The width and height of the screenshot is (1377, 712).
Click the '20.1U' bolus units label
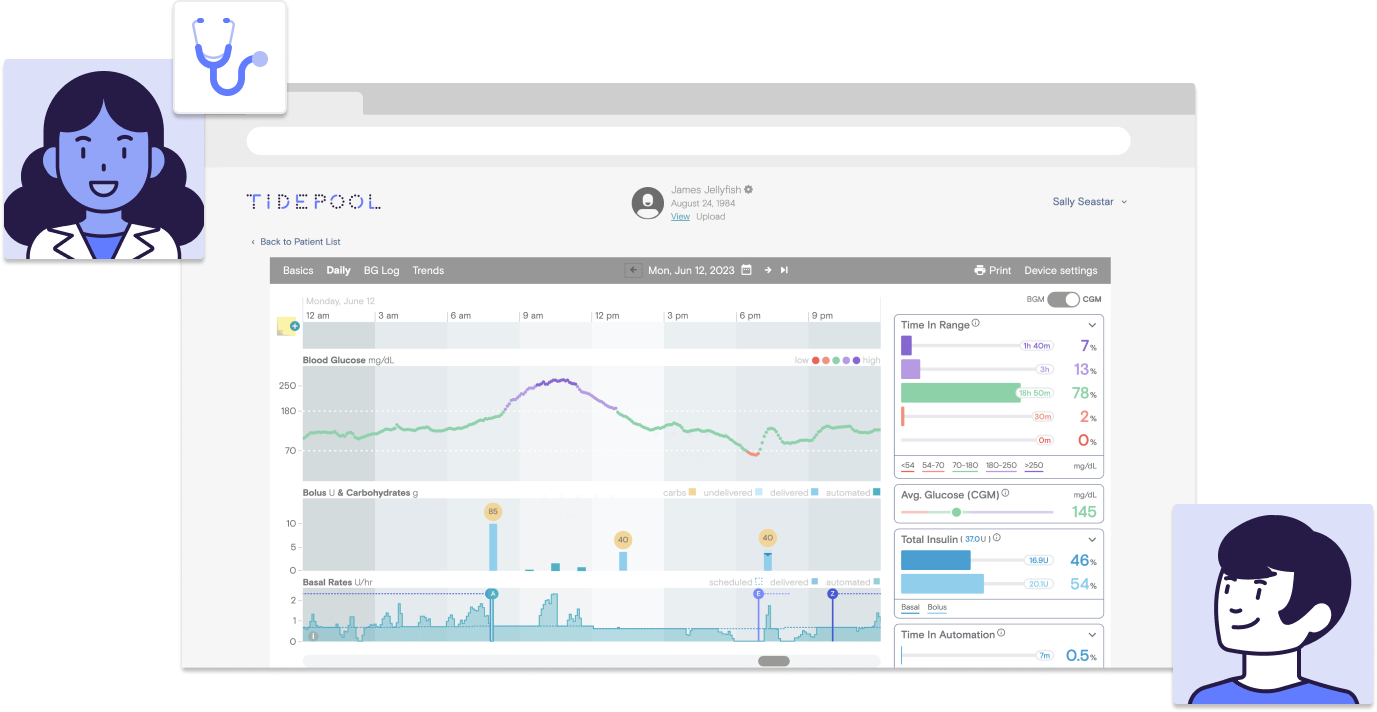pos(1038,584)
